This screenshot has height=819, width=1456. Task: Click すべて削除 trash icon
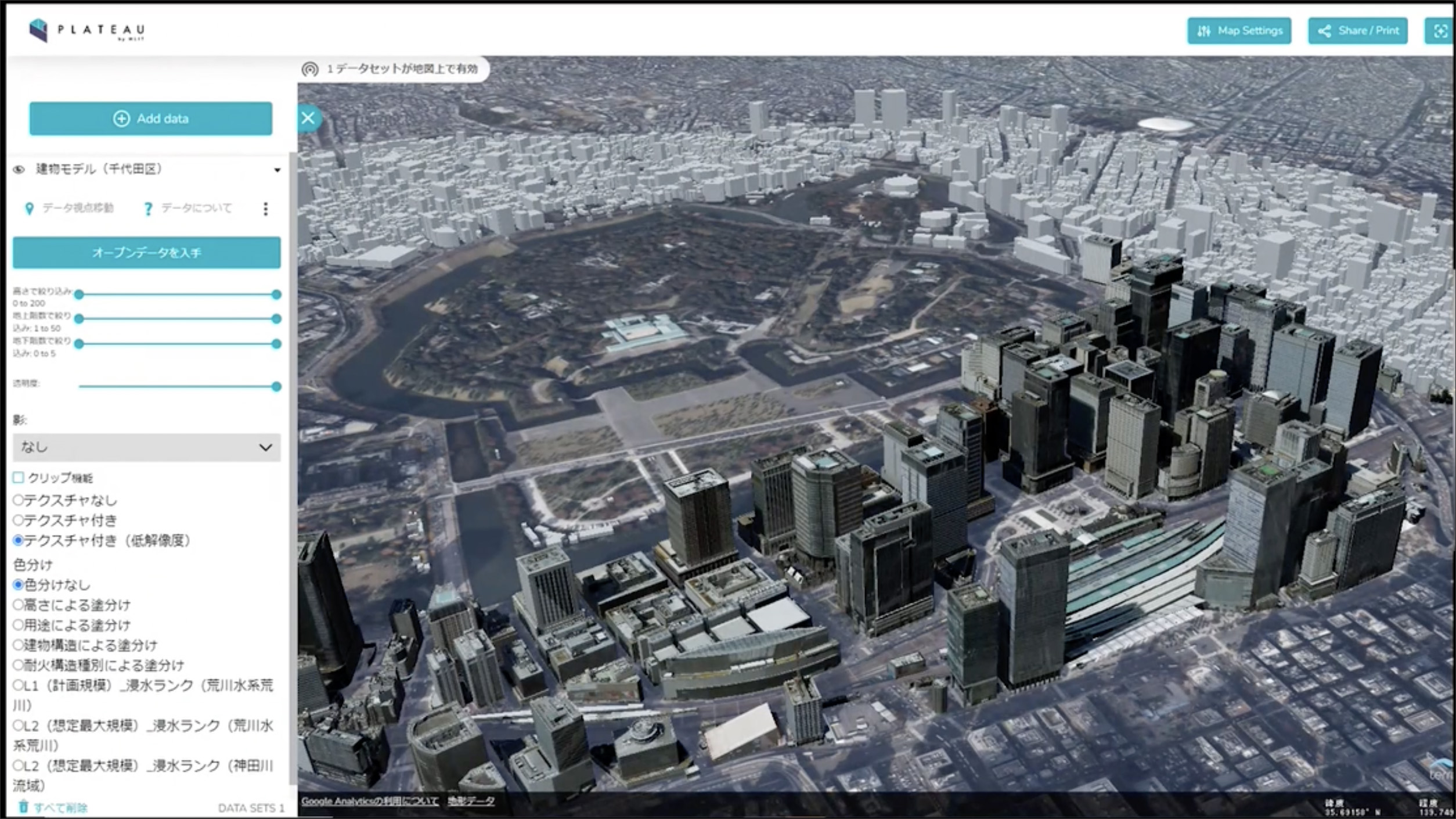pyautogui.click(x=23, y=807)
